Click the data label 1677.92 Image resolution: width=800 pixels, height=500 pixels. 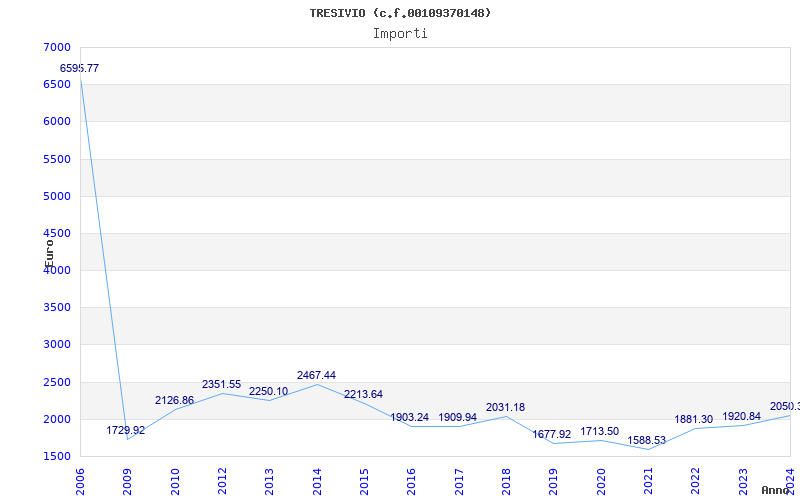(x=552, y=434)
